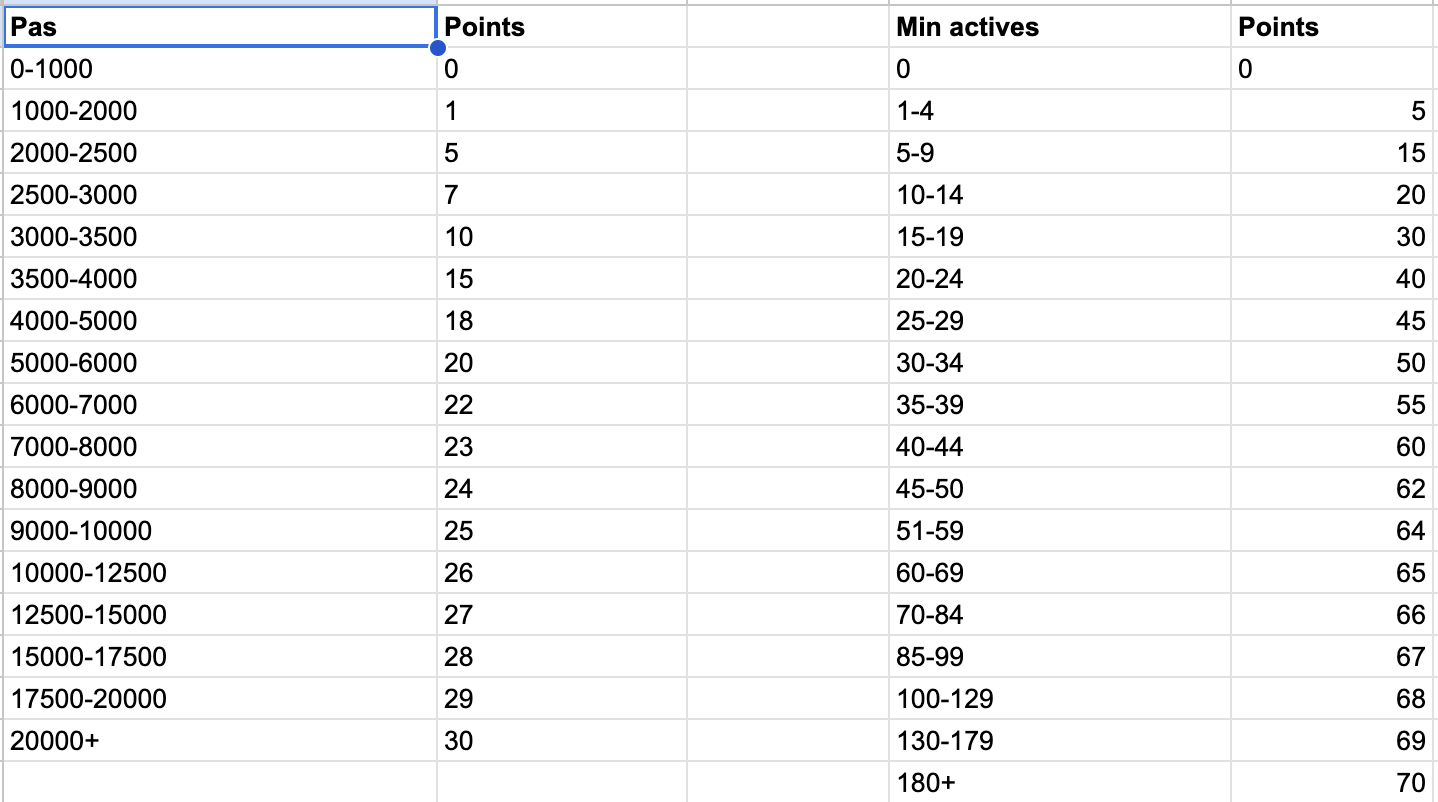The height and width of the screenshot is (802, 1438).
Task: Select the points cell showing 18
Action: click(x=562, y=321)
